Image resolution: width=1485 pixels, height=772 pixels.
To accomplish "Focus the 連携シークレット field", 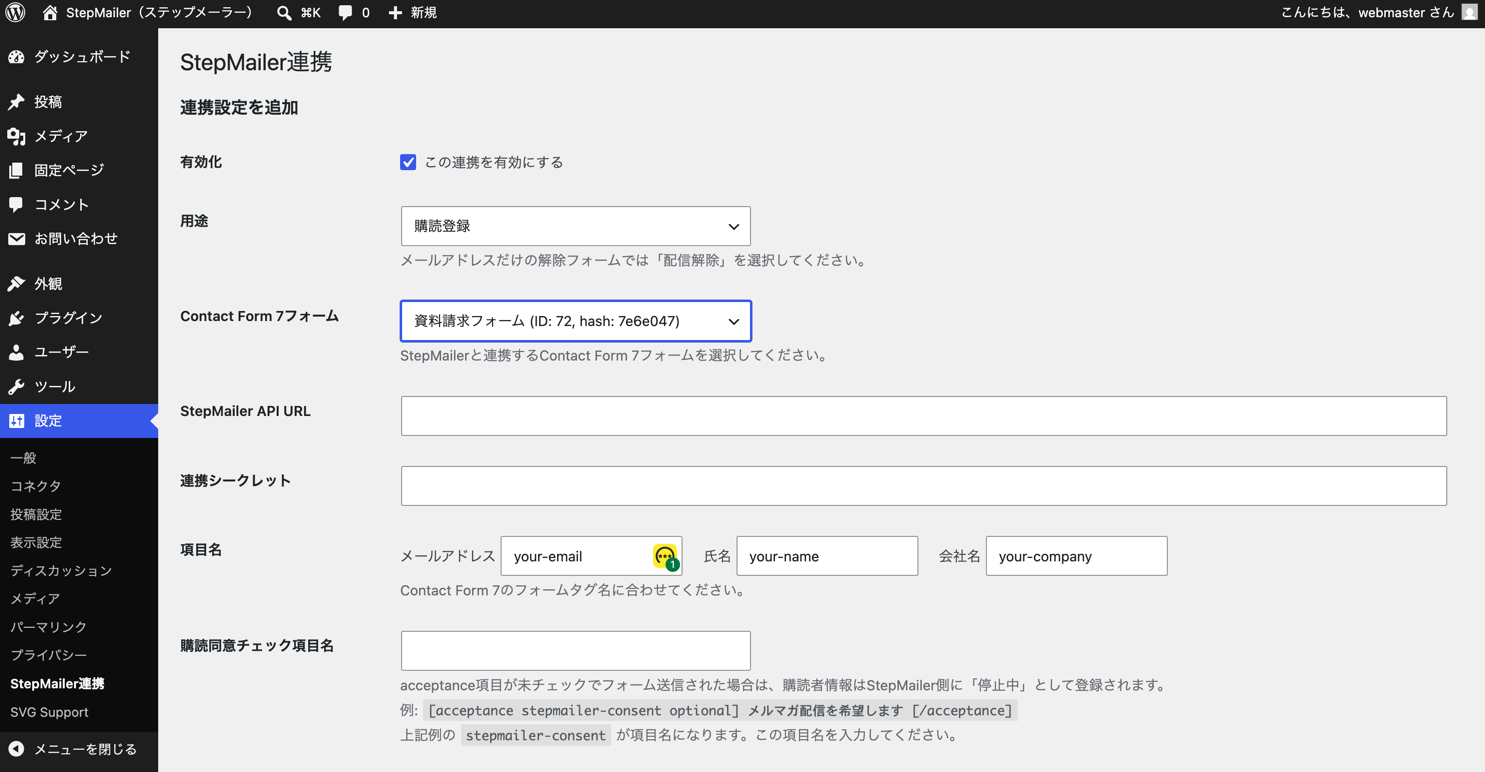I will [x=923, y=486].
